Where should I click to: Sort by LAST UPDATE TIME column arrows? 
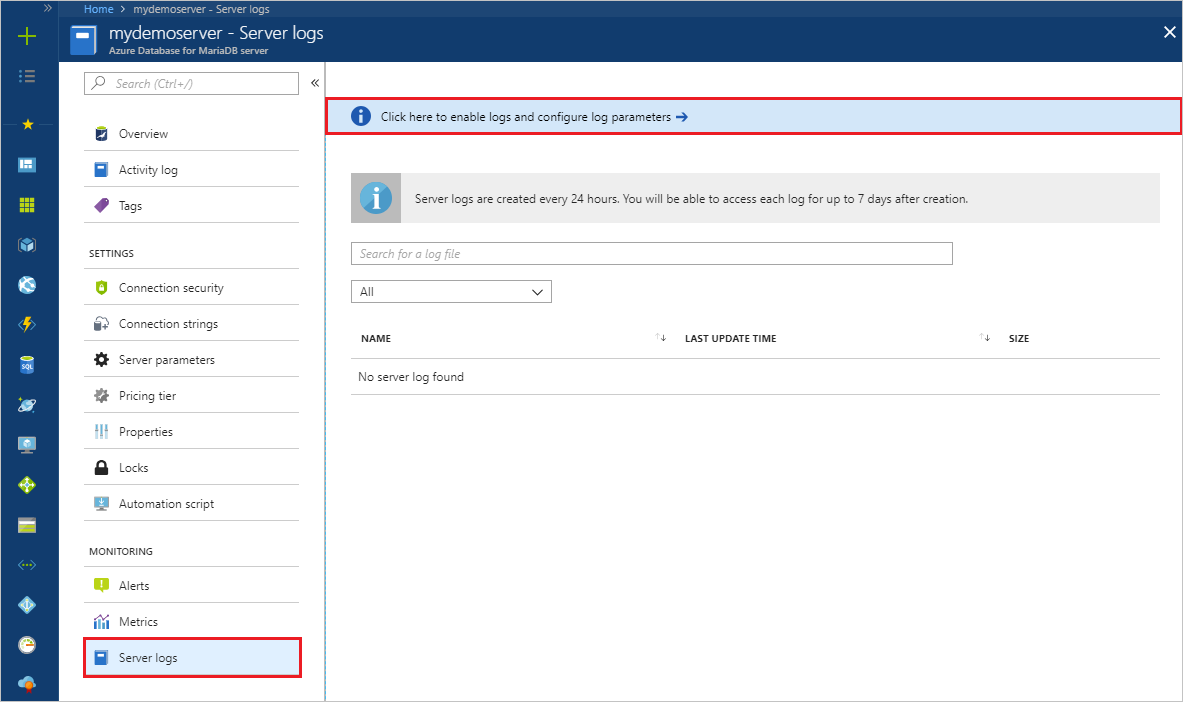pyautogui.click(x=985, y=337)
